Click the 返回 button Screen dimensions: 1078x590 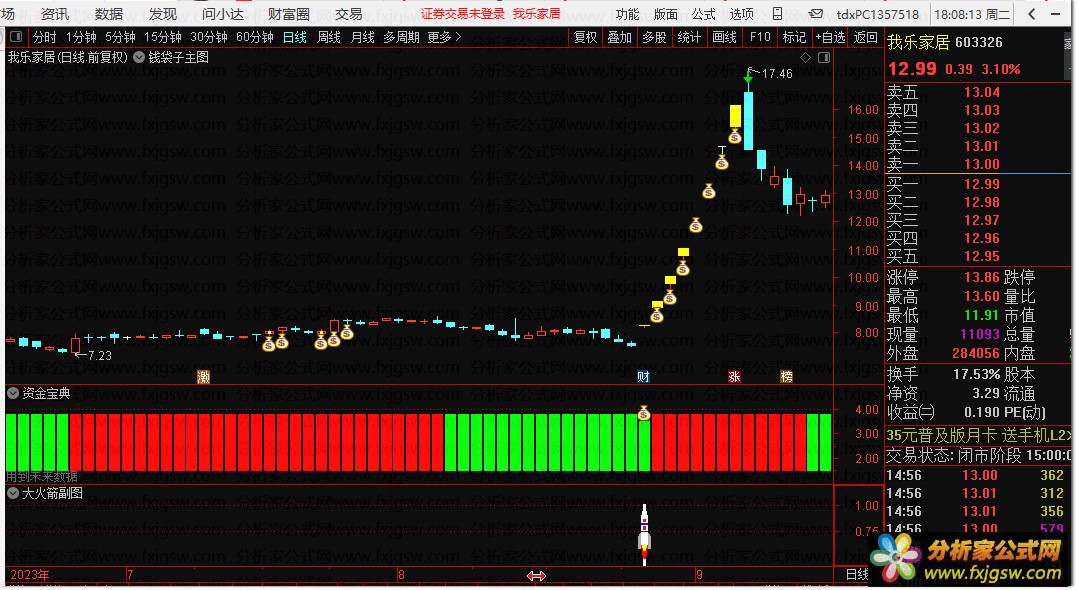[x=866, y=37]
